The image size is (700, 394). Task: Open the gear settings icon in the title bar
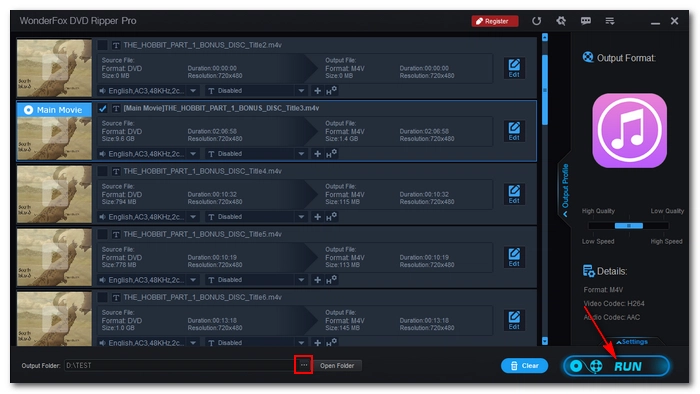(x=561, y=21)
